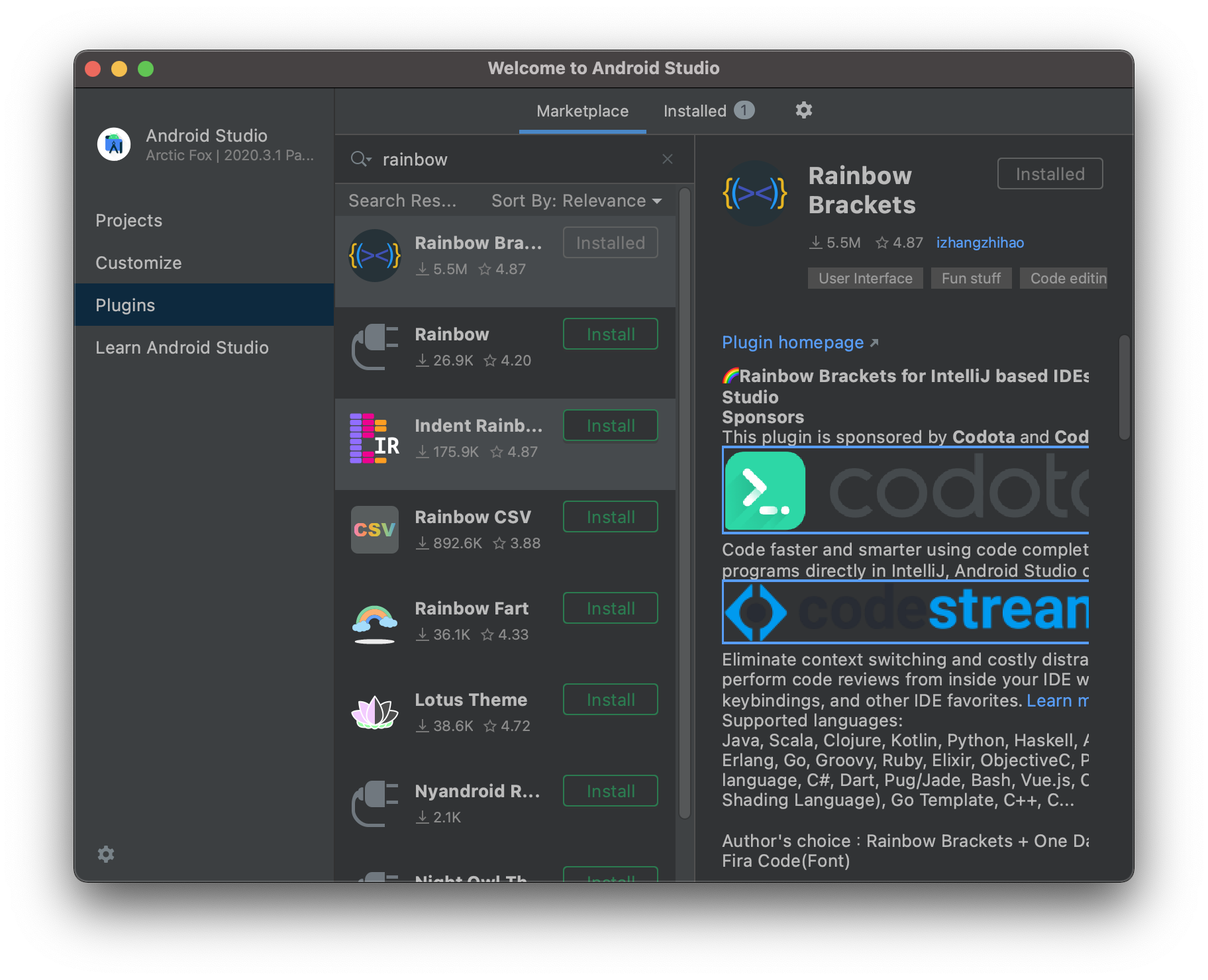Click the Lotus Theme flower icon
The image size is (1208, 980).
(375, 712)
